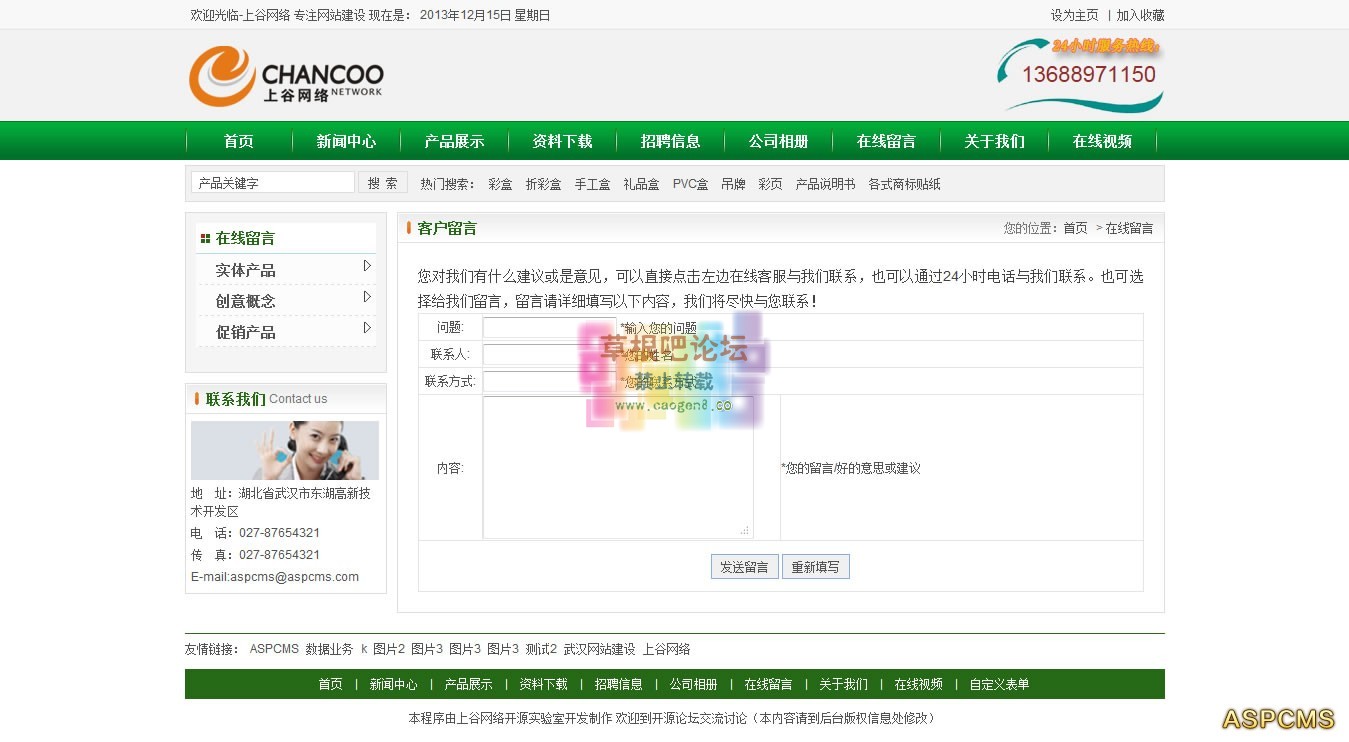Select the 内容 message textarea
This screenshot has height=742, width=1349.
[x=617, y=467]
